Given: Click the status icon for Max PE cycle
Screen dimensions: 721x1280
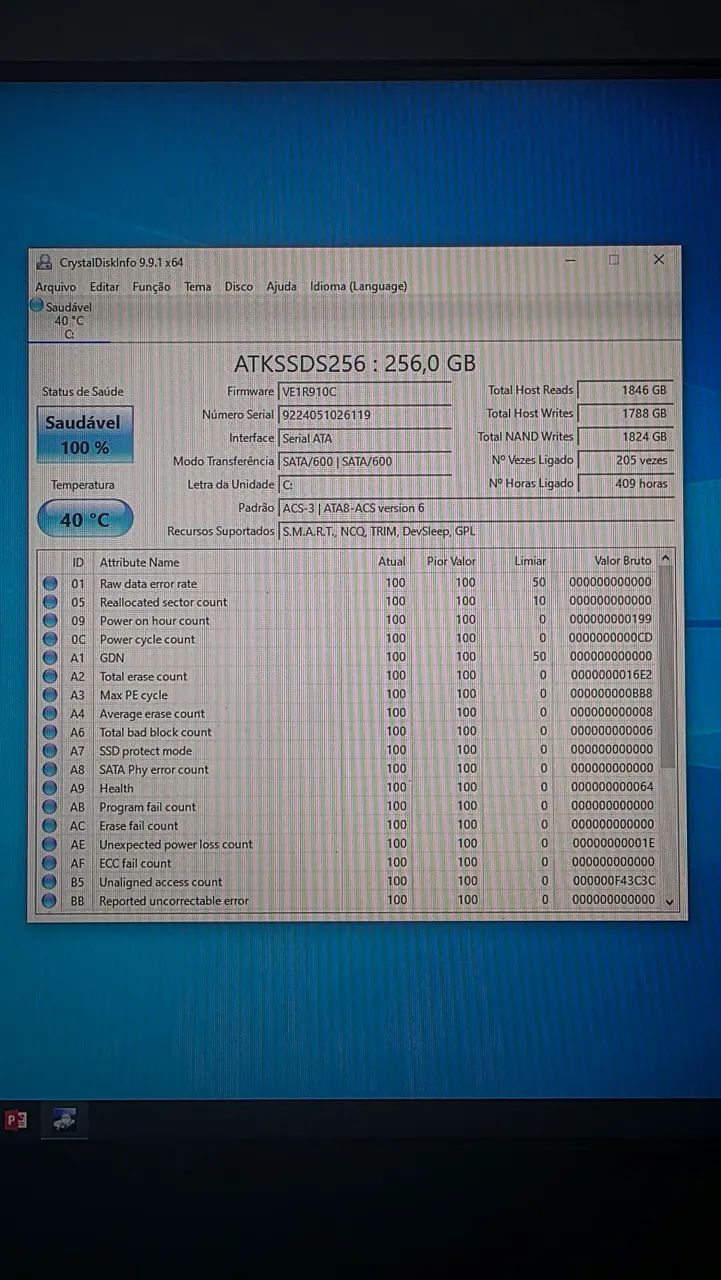Looking at the screenshot, I should [50, 695].
